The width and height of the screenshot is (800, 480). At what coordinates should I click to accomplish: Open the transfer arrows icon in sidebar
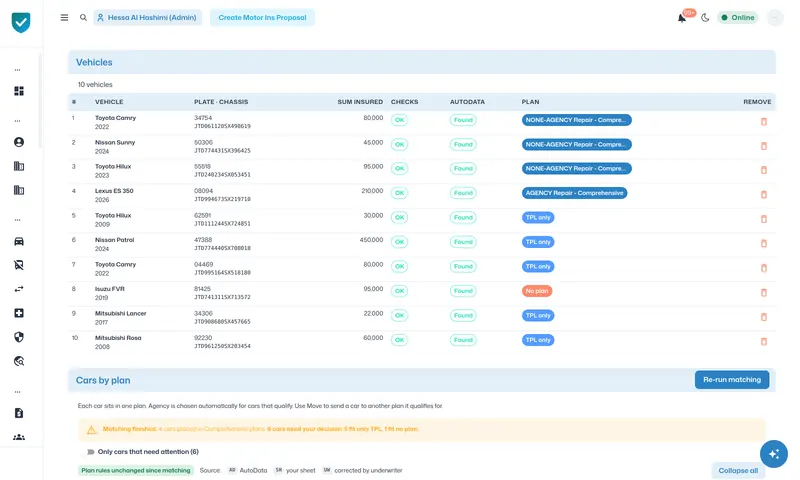19,289
